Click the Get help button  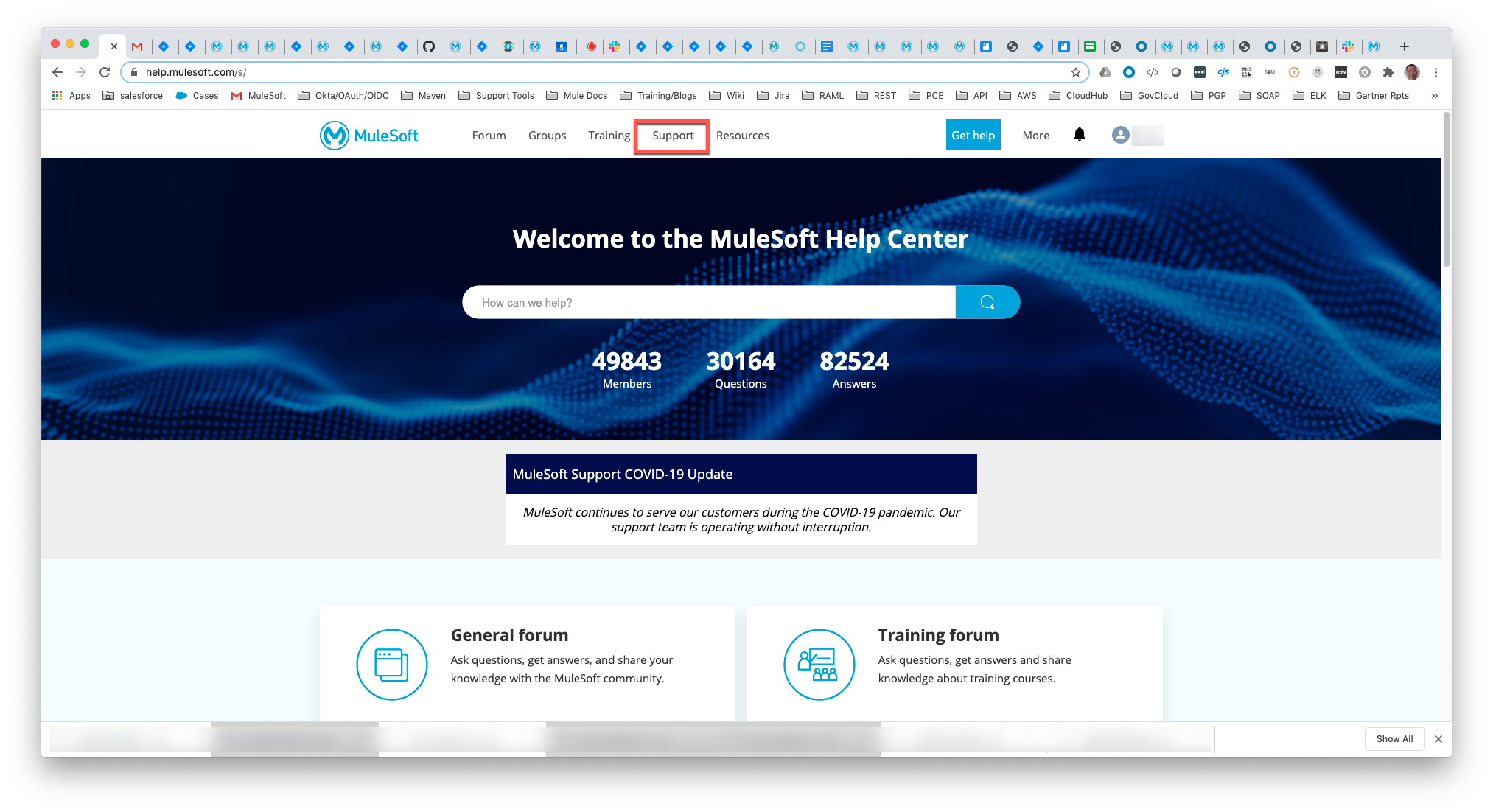pos(973,135)
